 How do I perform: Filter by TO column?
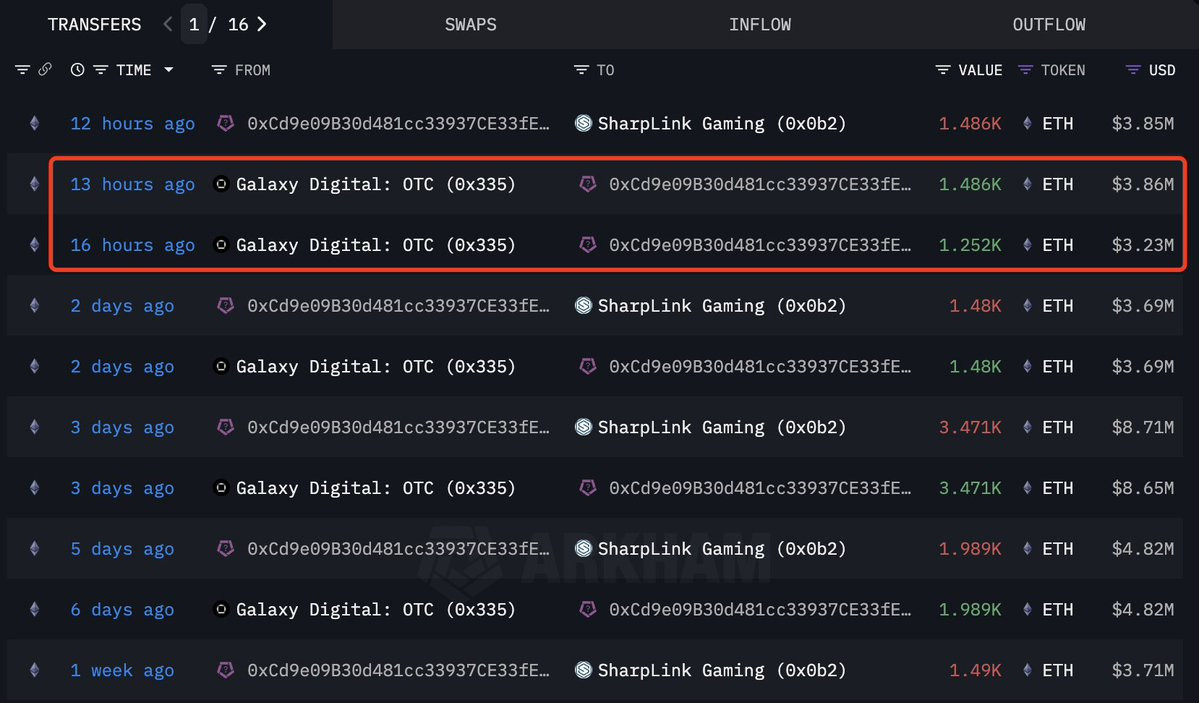[594, 70]
